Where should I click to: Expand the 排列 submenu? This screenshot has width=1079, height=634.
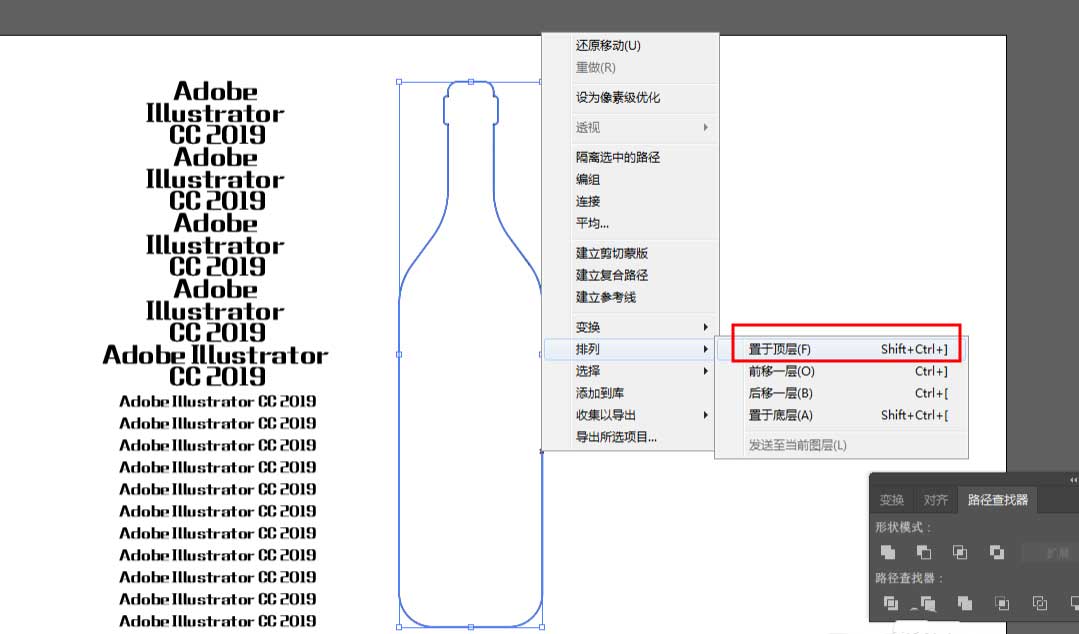click(x=630, y=349)
